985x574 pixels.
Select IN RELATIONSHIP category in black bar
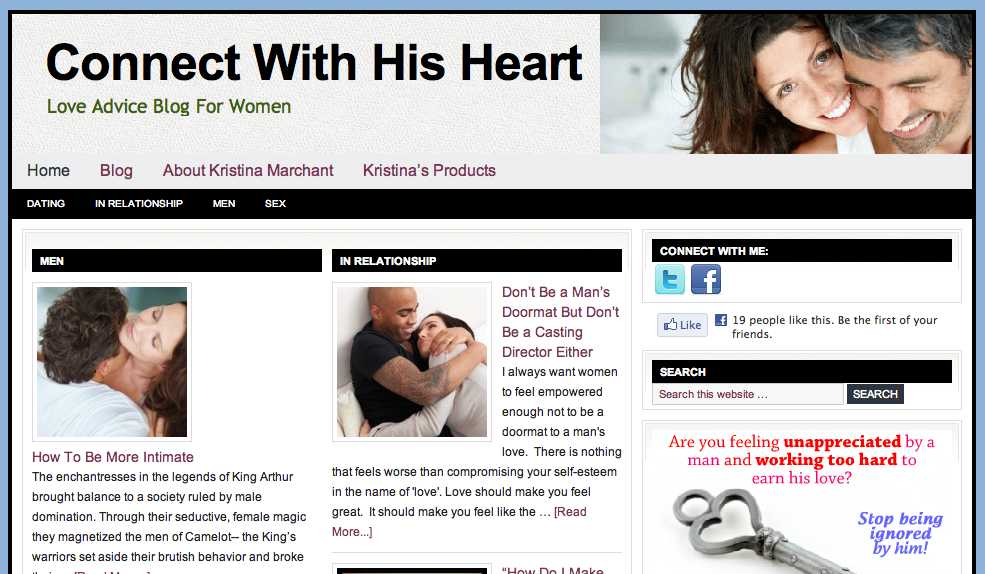pyautogui.click(x=139, y=203)
